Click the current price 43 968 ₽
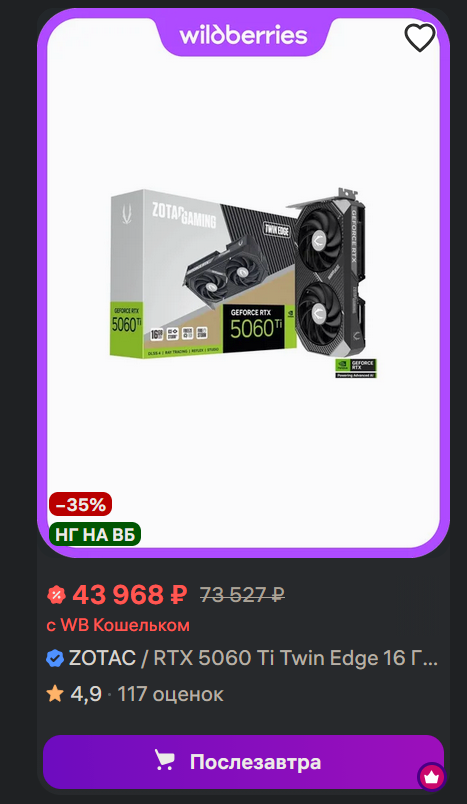The image size is (467, 804). tap(130, 595)
